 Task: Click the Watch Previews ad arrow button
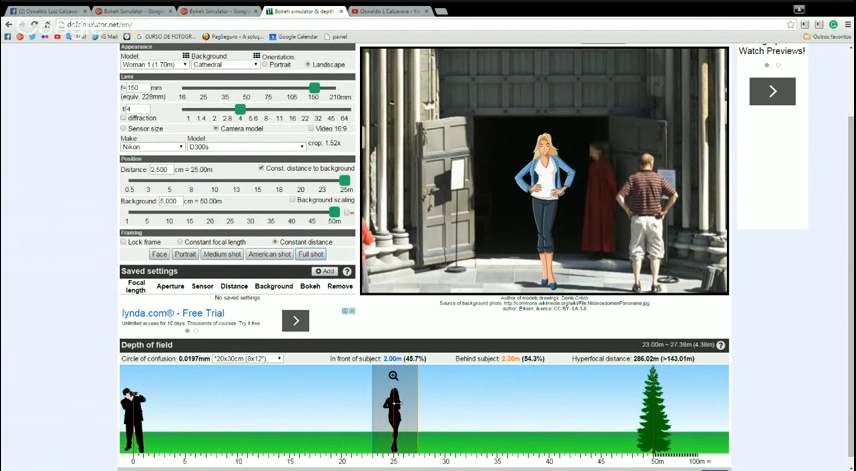coord(772,91)
